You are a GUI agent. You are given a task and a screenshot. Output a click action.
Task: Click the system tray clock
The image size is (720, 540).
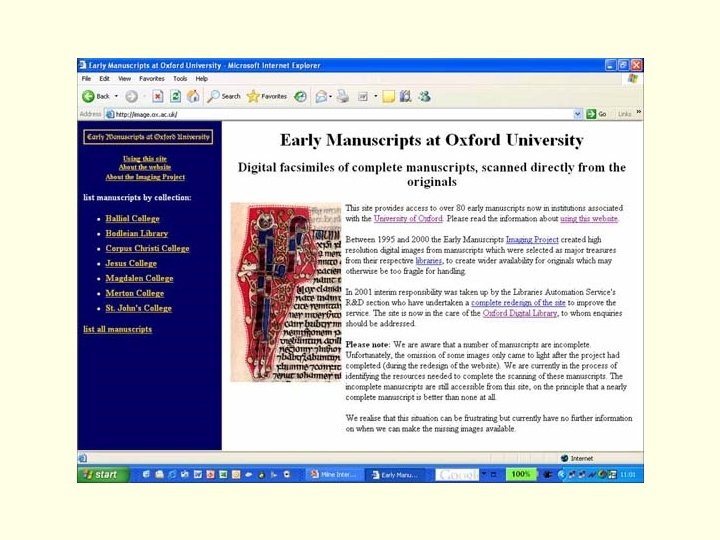pyautogui.click(x=628, y=475)
